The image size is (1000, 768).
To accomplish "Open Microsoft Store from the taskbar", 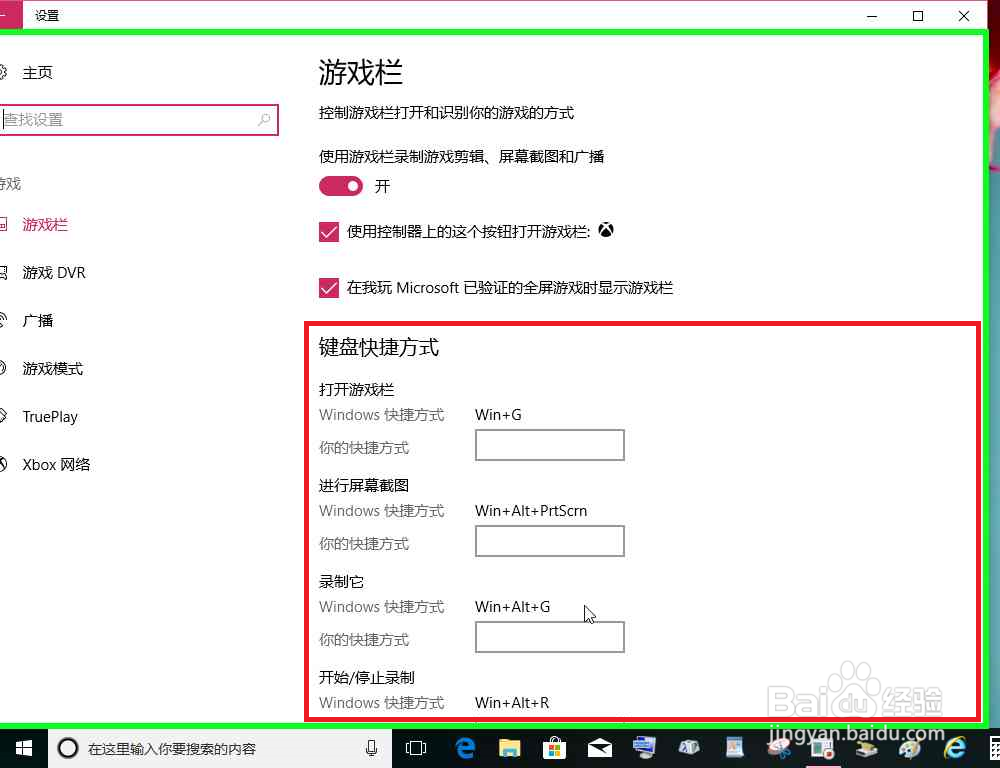I will [x=555, y=747].
